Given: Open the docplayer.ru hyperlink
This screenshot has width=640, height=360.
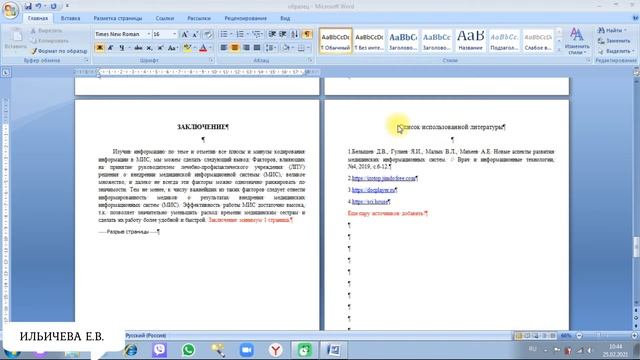Looking at the screenshot, I should click(373, 190).
